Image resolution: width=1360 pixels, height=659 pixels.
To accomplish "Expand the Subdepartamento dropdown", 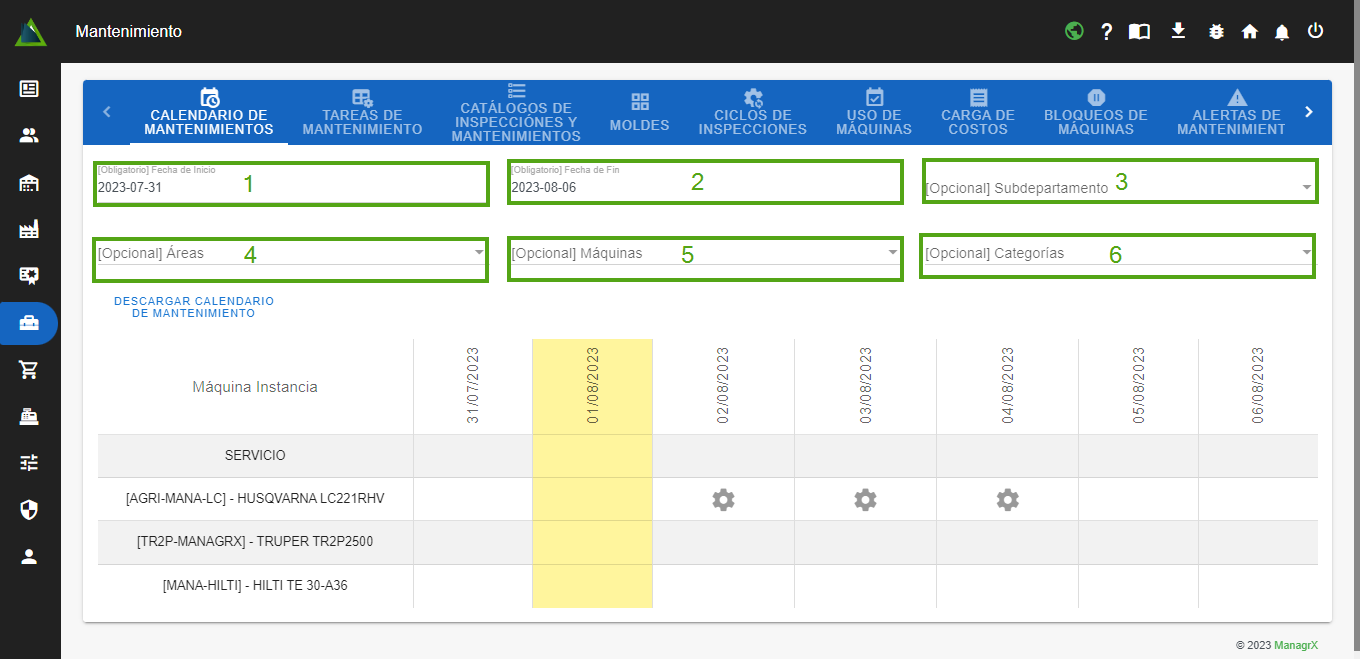I will point(1118,187).
